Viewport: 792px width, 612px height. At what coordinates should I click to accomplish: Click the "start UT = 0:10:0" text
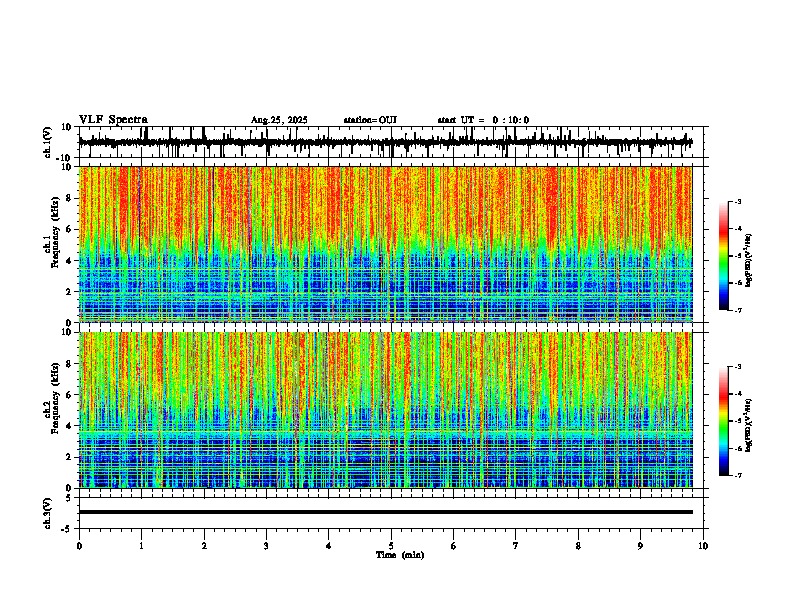click(x=483, y=120)
